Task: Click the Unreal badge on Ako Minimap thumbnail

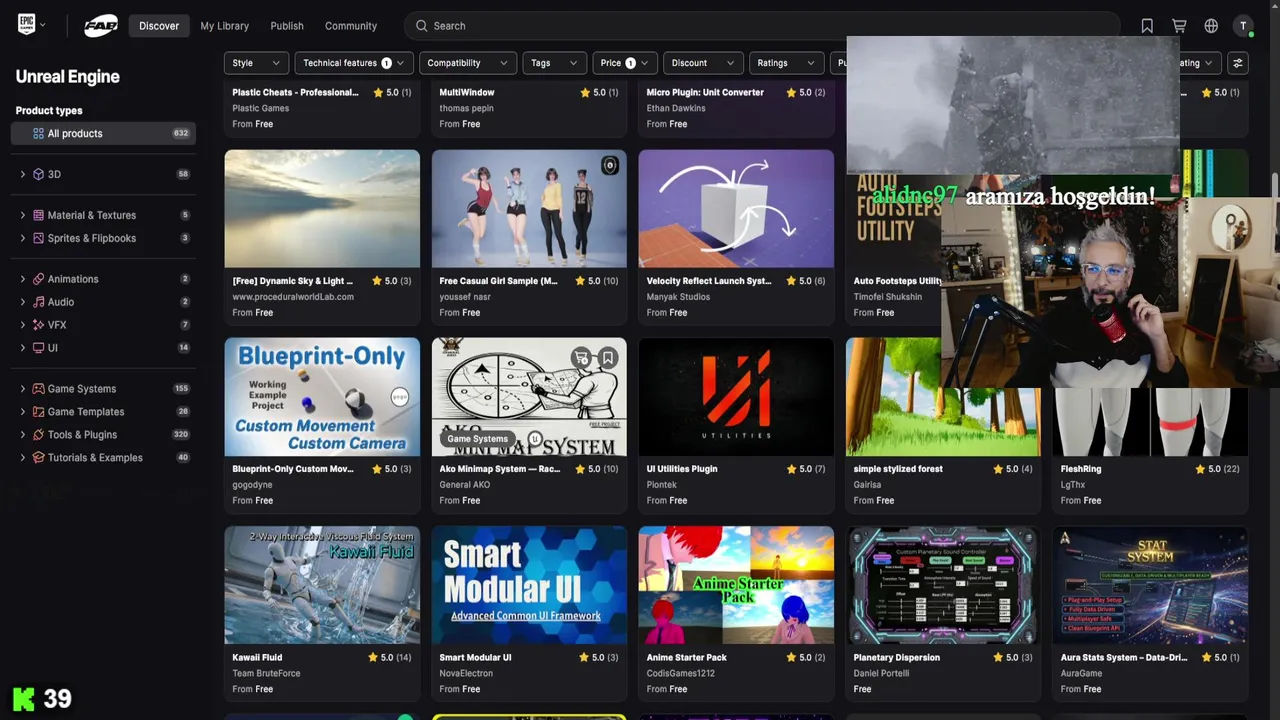Action: [x=535, y=438]
